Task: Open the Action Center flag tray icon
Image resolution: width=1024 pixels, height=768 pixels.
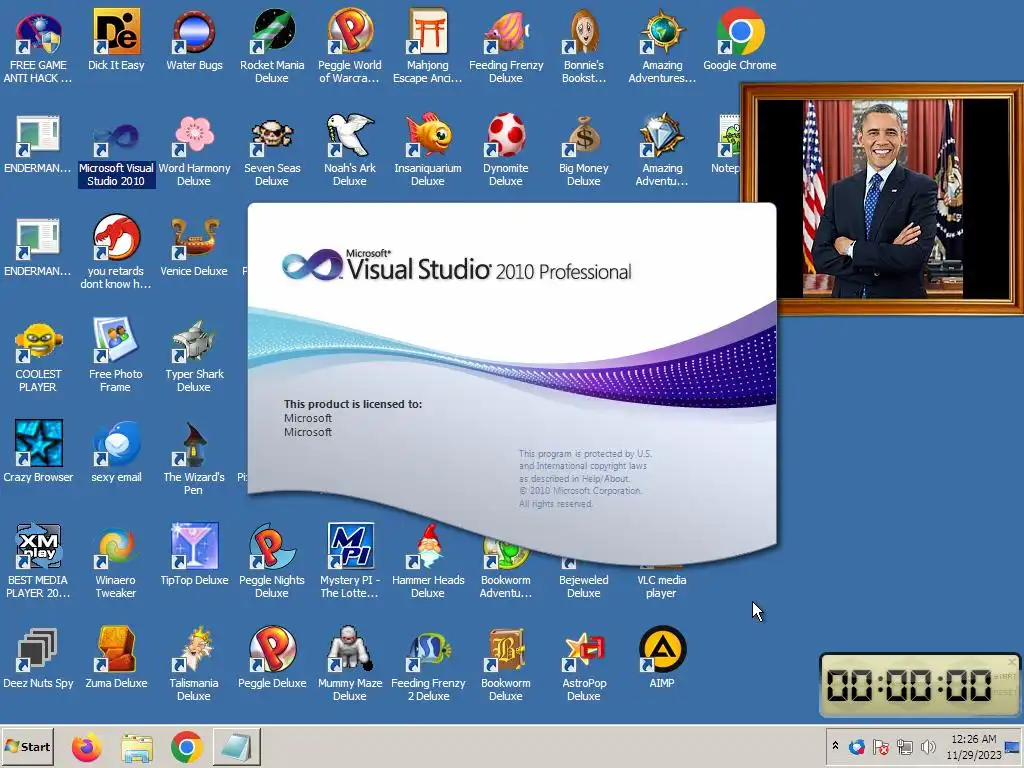Action: pyautogui.click(x=880, y=746)
